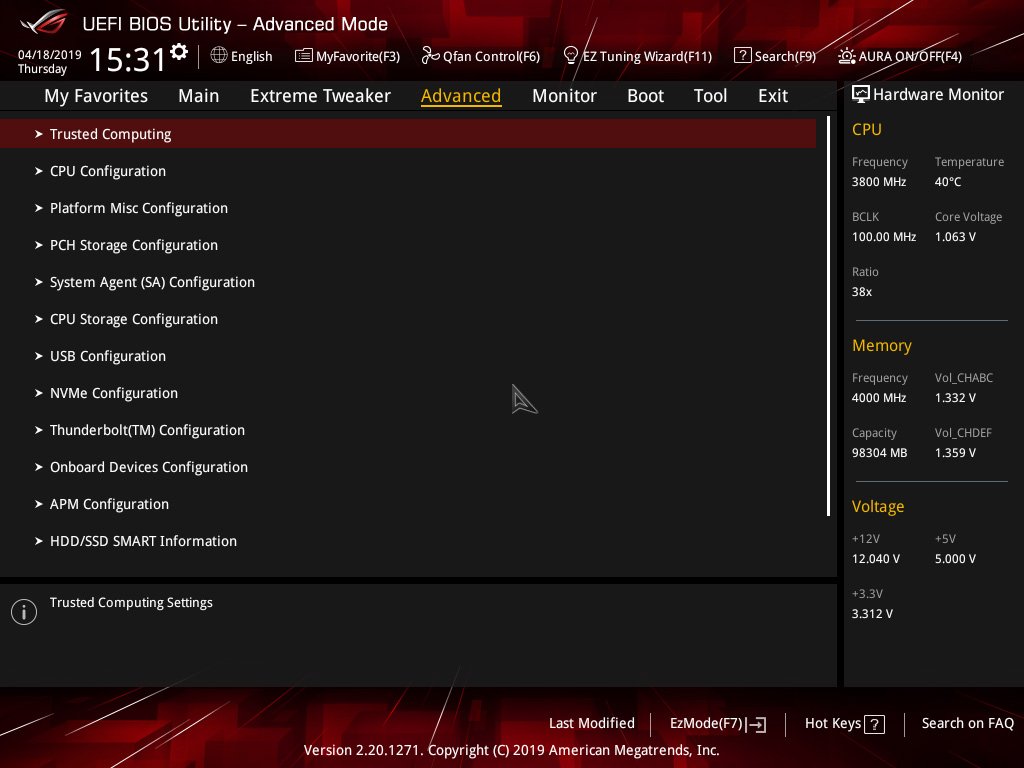Click the Ratio 38x value

pyautogui.click(x=861, y=292)
